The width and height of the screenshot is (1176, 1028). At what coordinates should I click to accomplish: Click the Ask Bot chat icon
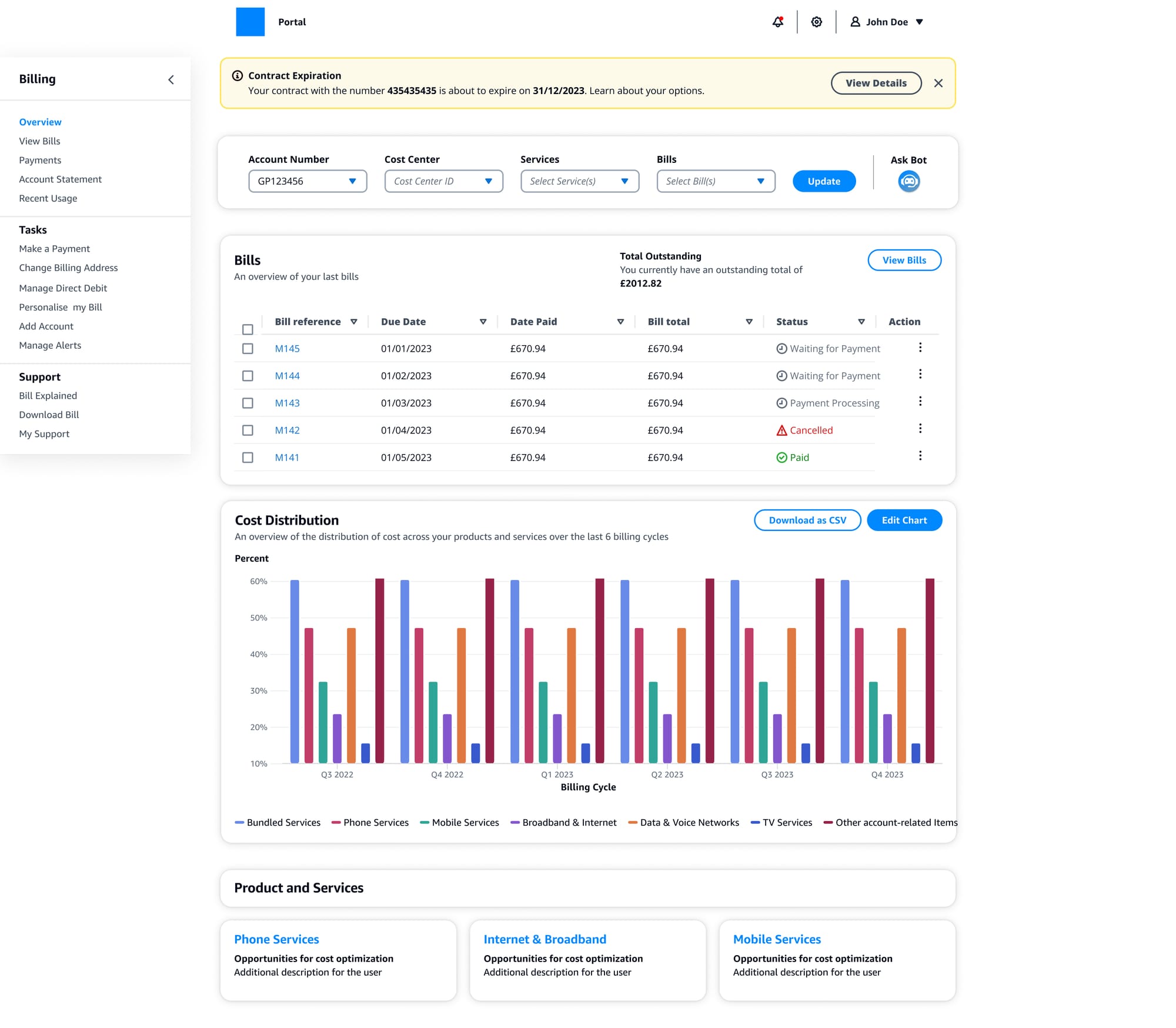(908, 181)
